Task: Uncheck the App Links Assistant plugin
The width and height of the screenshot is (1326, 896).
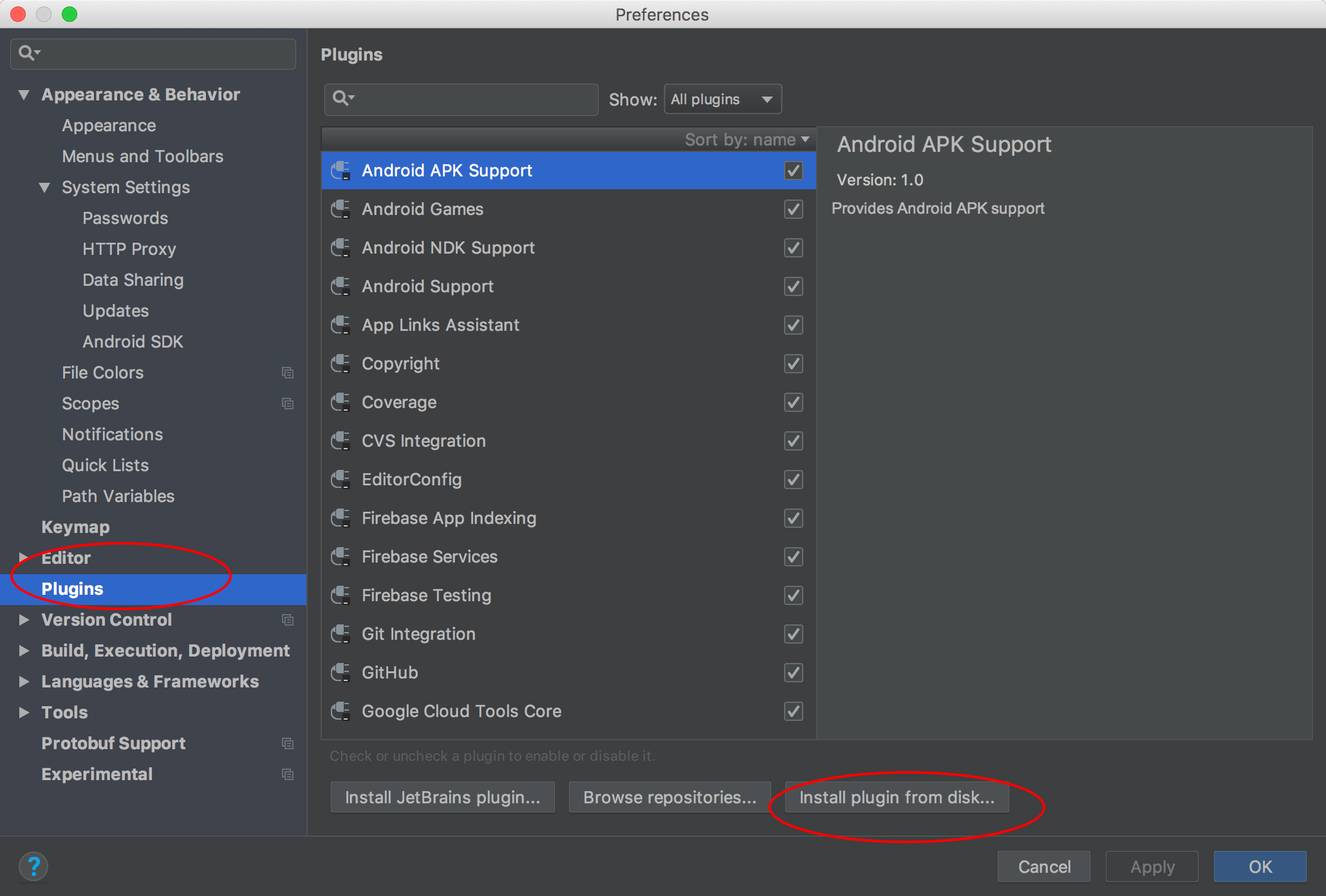Action: (x=794, y=325)
